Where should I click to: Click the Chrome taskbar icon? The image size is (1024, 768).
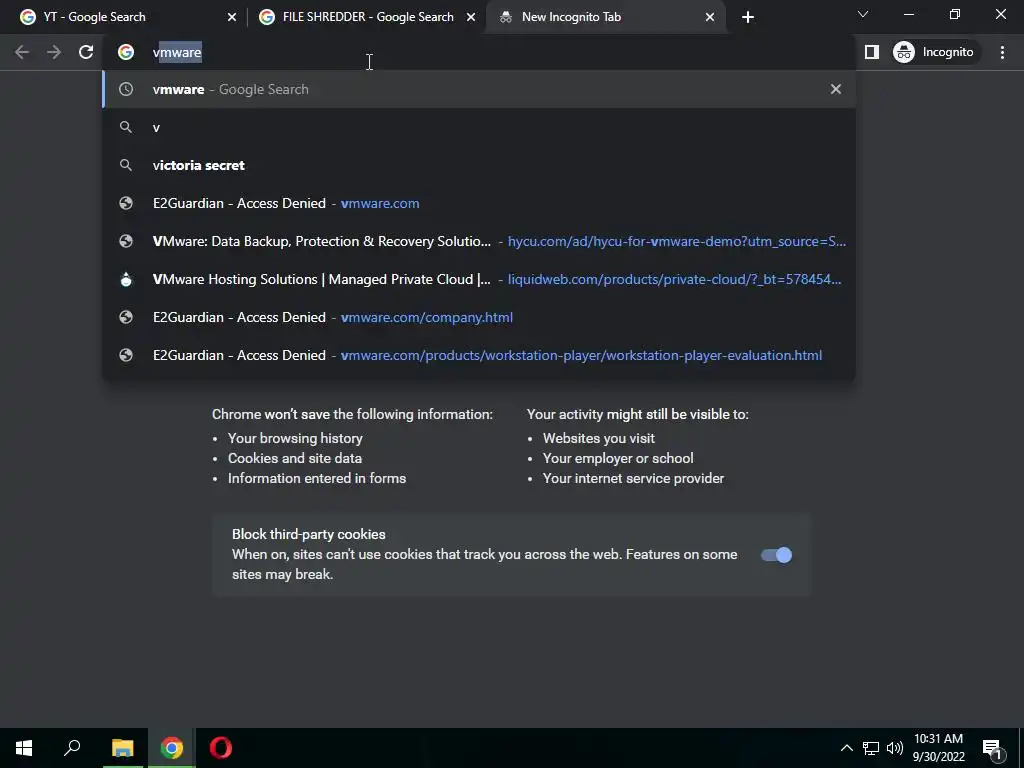pyautogui.click(x=172, y=748)
